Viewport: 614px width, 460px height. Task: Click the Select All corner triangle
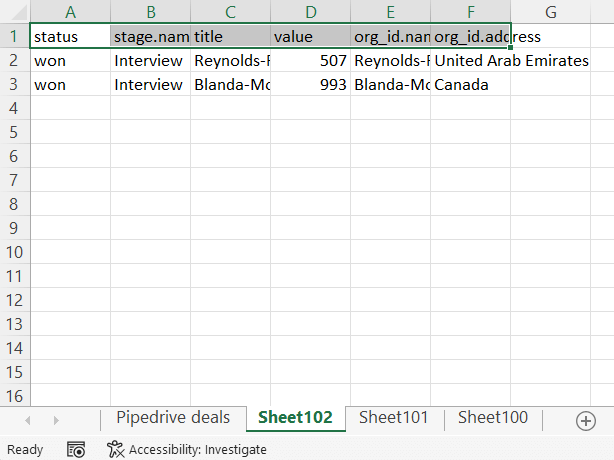pyautogui.click(x=15, y=12)
